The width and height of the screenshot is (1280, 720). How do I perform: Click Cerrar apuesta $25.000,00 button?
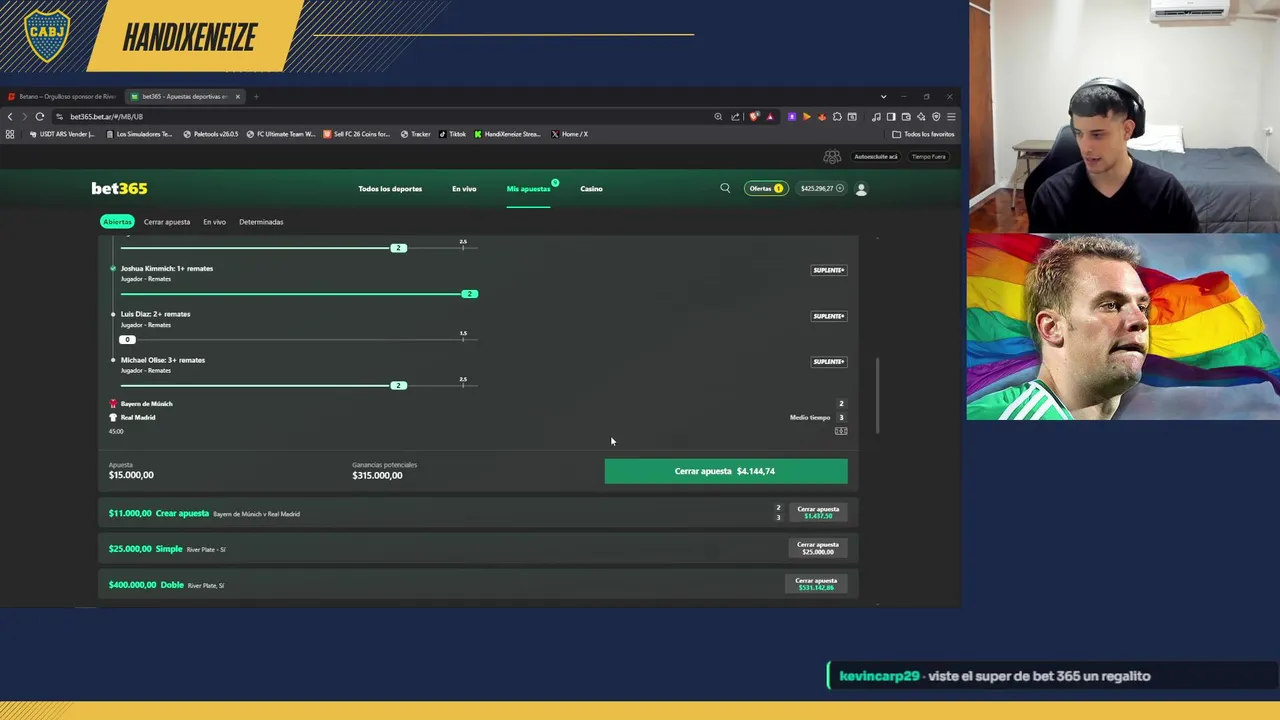pyautogui.click(x=818, y=548)
